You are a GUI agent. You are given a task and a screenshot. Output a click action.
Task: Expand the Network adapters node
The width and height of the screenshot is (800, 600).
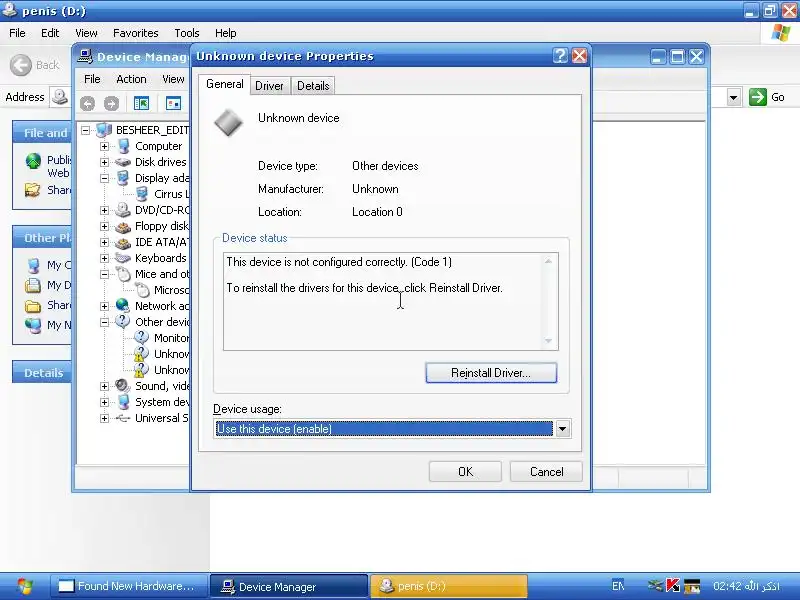pyautogui.click(x=104, y=306)
